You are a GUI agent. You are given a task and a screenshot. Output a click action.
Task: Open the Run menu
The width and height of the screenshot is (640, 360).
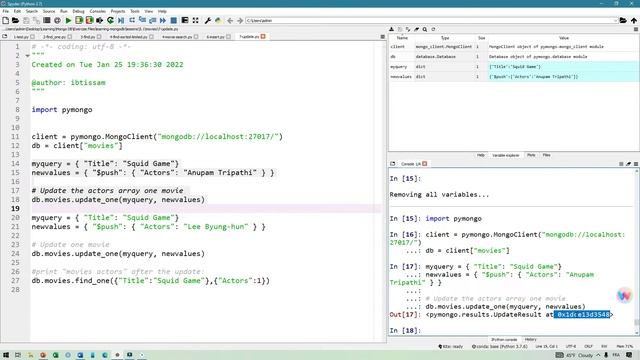[x=64, y=11]
